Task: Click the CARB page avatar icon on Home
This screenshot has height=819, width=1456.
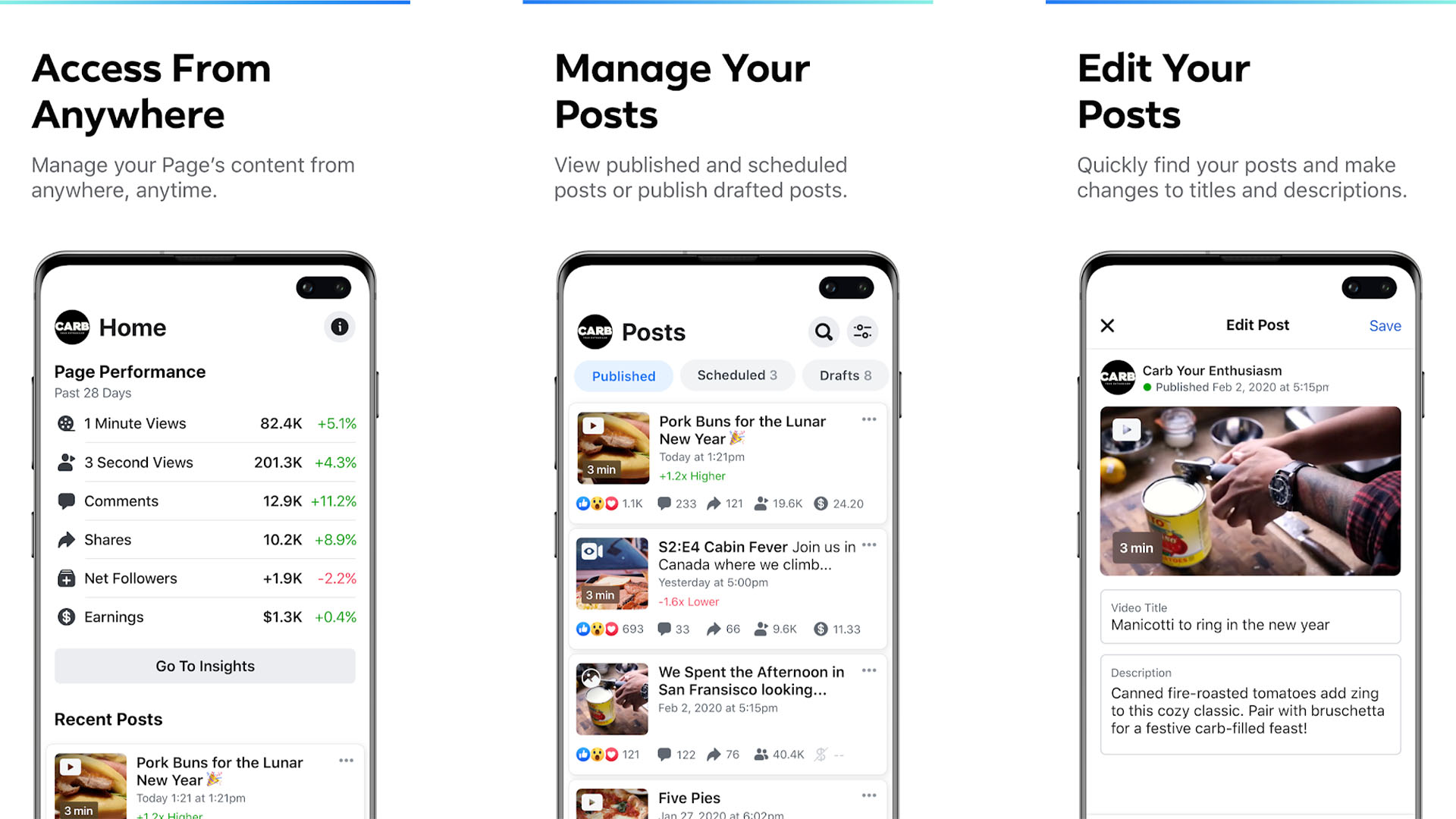Action: click(x=72, y=326)
